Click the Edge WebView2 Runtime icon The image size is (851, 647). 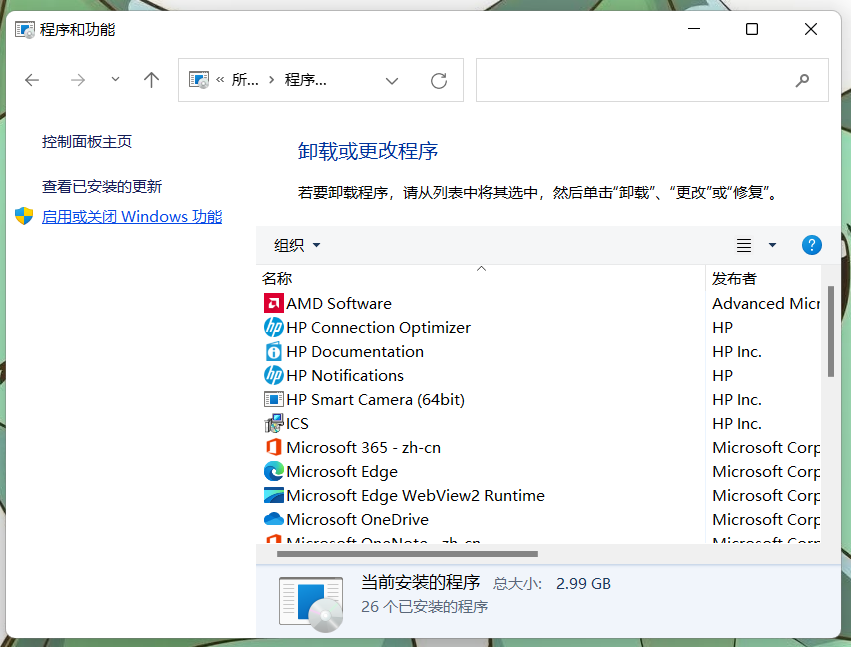click(274, 495)
